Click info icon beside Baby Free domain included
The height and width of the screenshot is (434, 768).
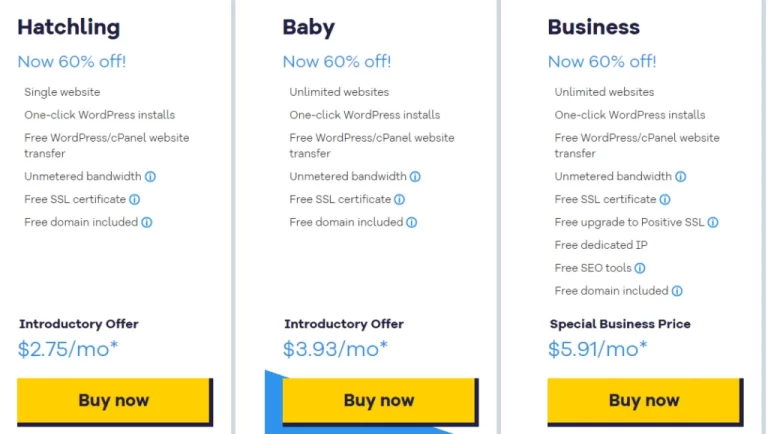pyautogui.click(x=412, y=223)
